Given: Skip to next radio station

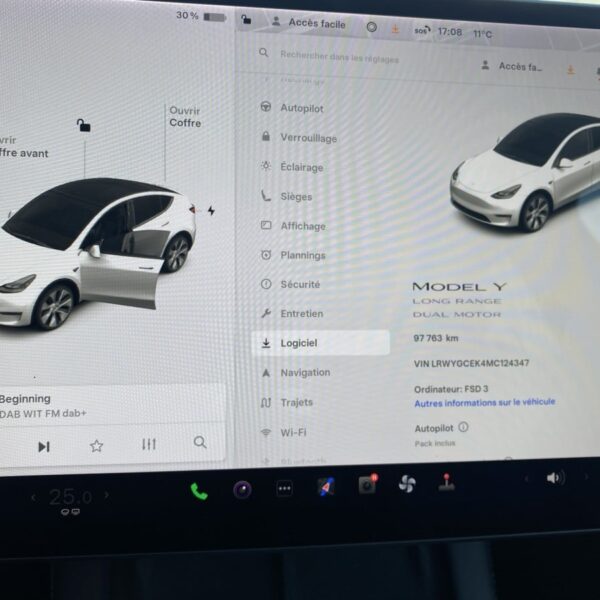Looking at the screenshot, I should [44, 447].
